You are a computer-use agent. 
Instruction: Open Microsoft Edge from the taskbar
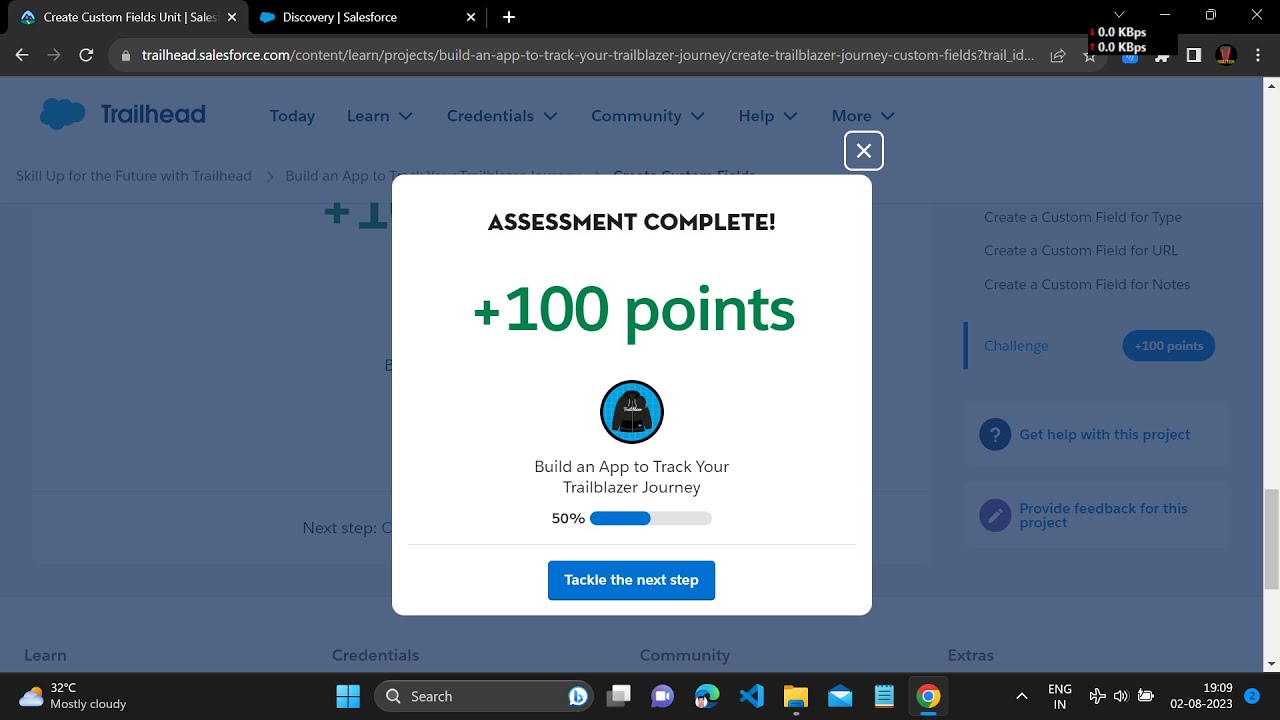[707, 696]
